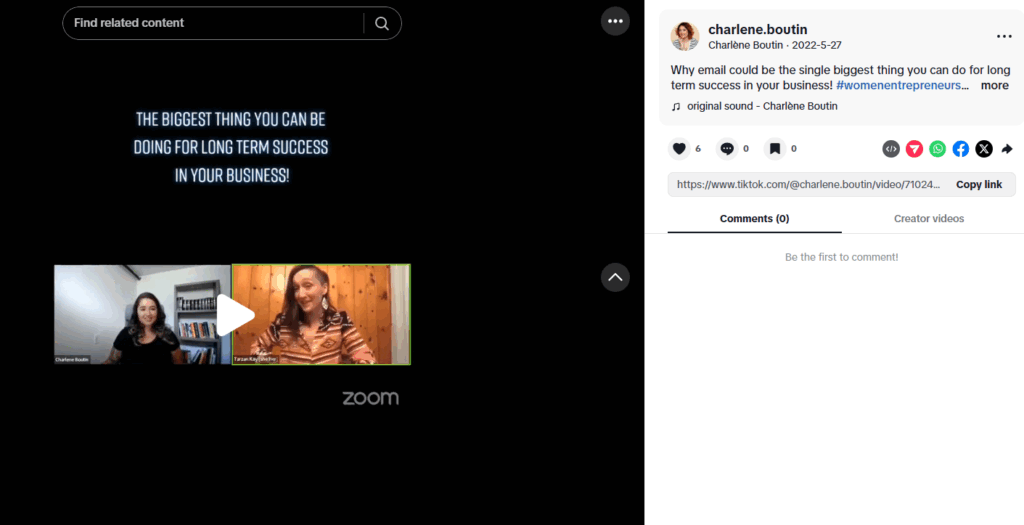Expand more share options arrow
1024x525 pixels.
(1007, 149)
